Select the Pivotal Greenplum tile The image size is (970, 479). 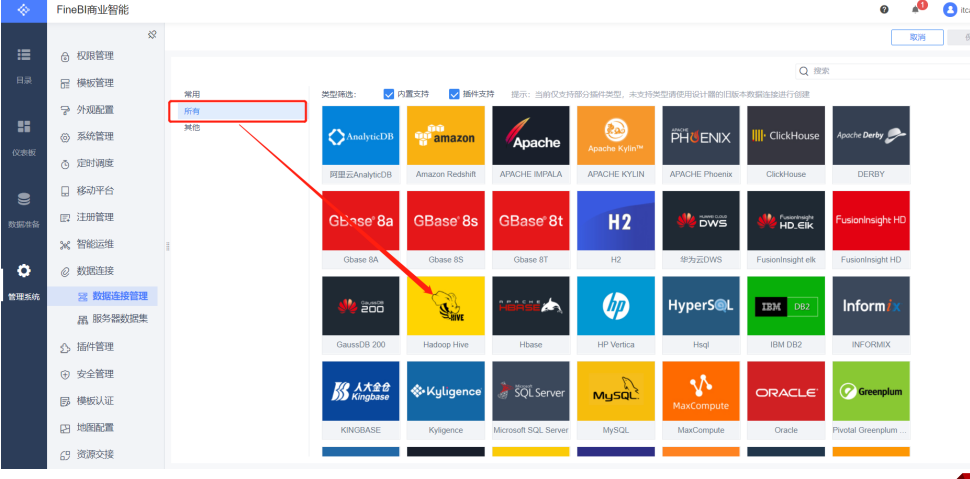pos(871,400)
